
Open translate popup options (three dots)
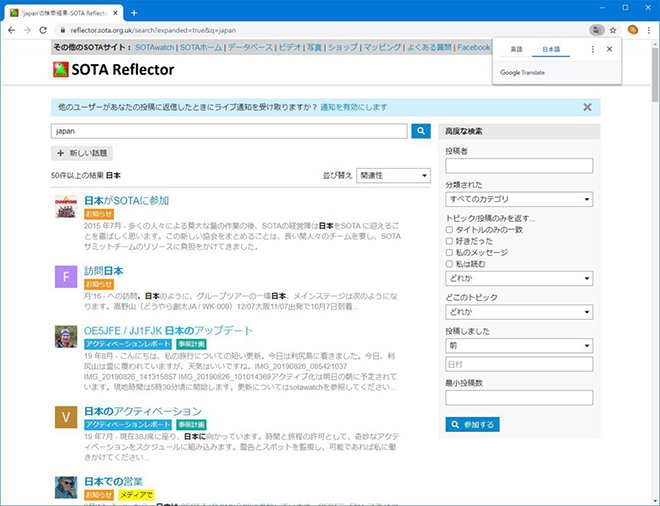click(593, 49)
